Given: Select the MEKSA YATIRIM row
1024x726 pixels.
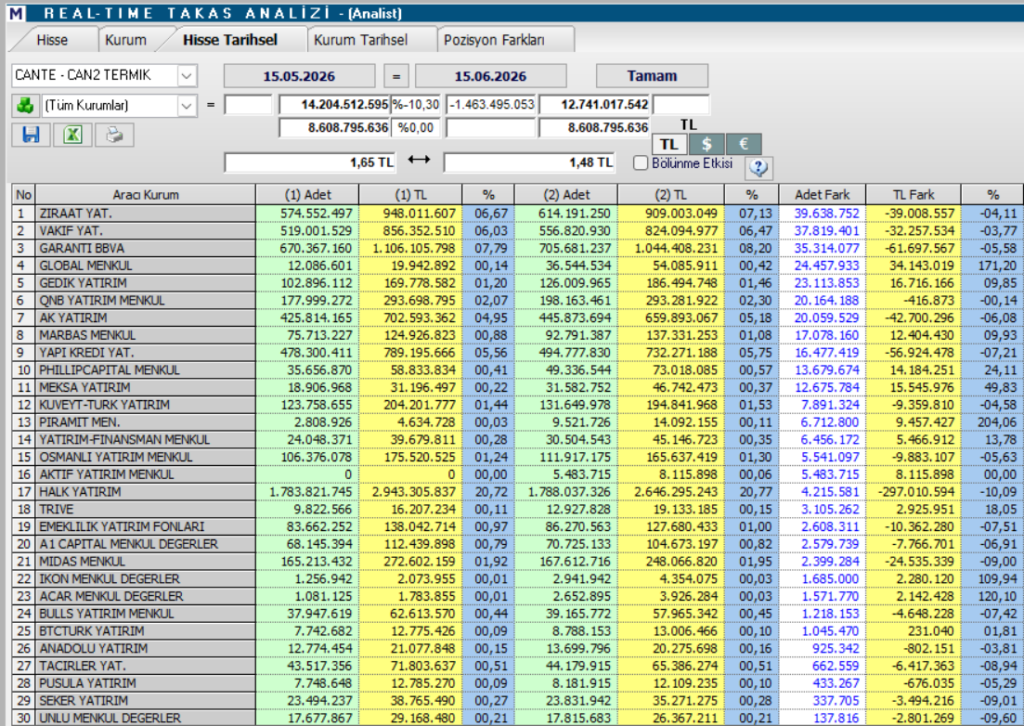Looking at the screenshot, I should coord(517,388).
